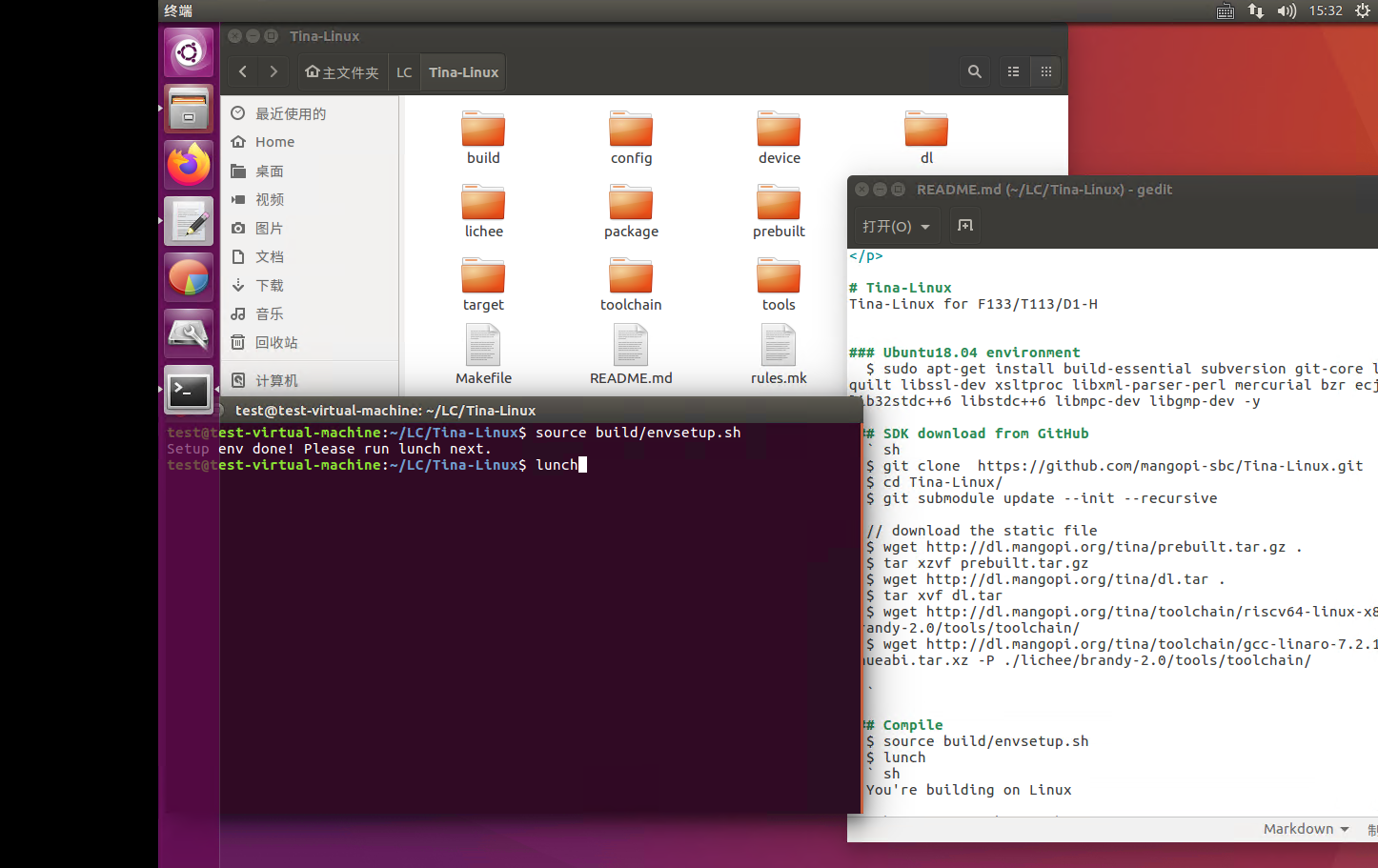Open the Ubuntu dash search launcher

click(x=189, y=52)
